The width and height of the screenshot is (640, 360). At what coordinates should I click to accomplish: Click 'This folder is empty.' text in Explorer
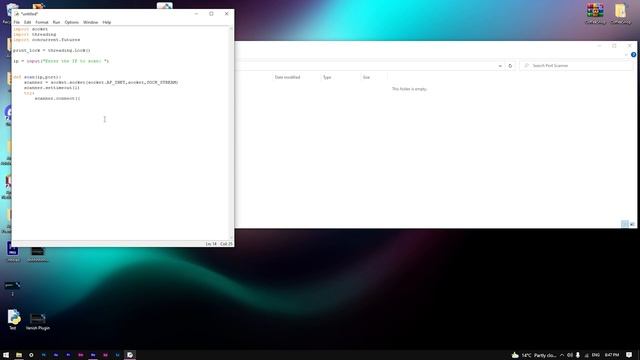409,89
